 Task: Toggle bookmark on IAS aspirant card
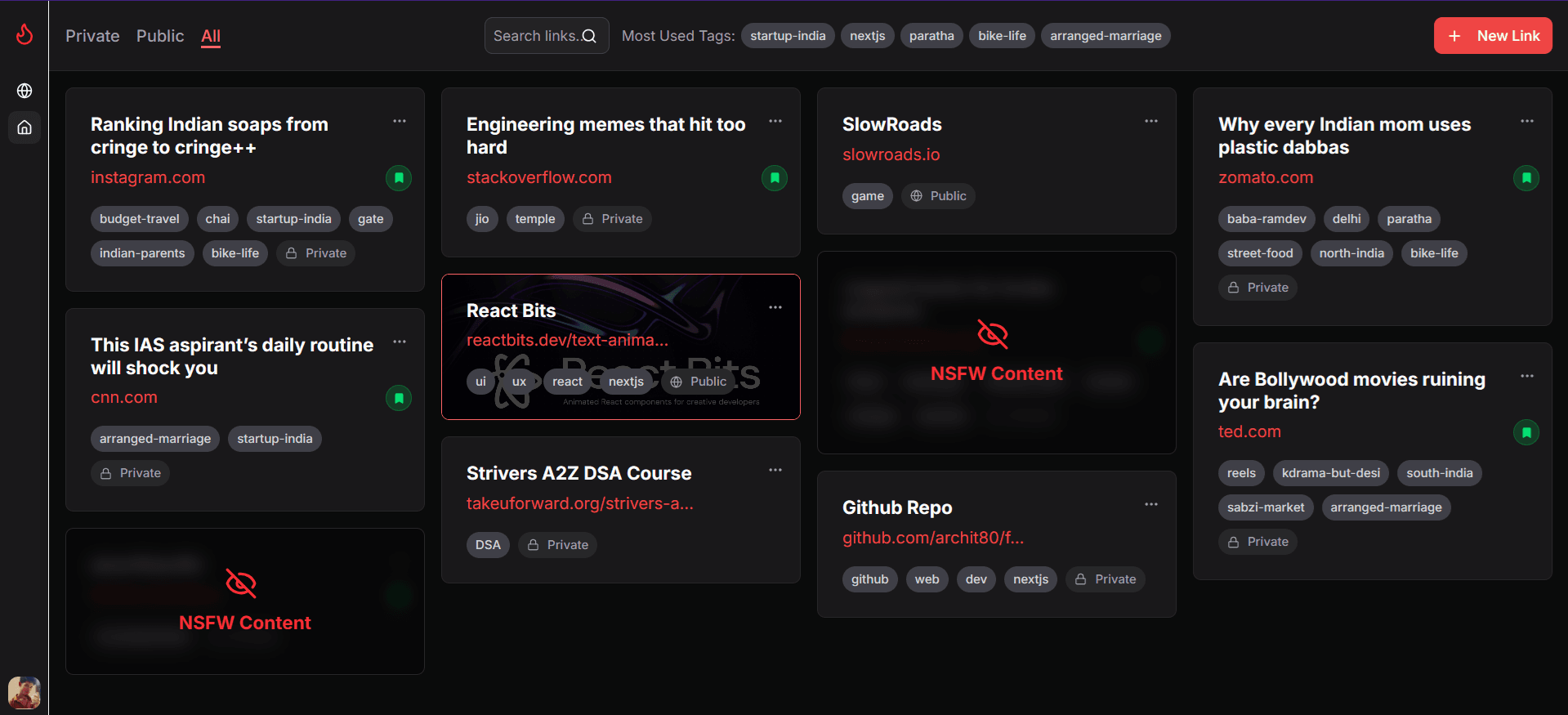(399, 398)
